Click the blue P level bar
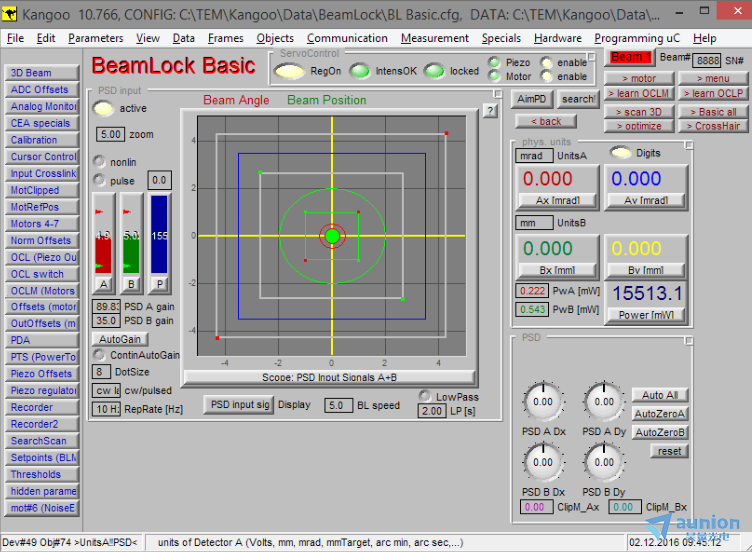 [x=159, y=235]
